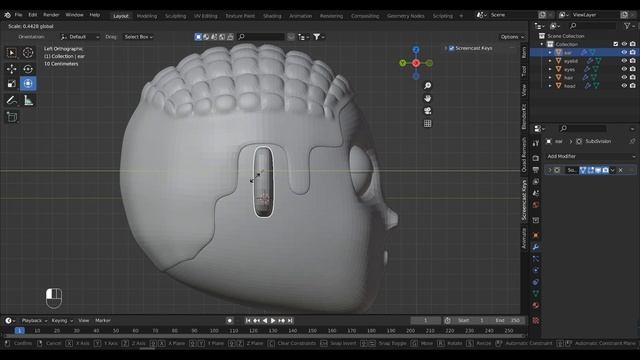Open the Output properties tab icon
The height and width of the screenshot is (360, 640).
(536, 170)
